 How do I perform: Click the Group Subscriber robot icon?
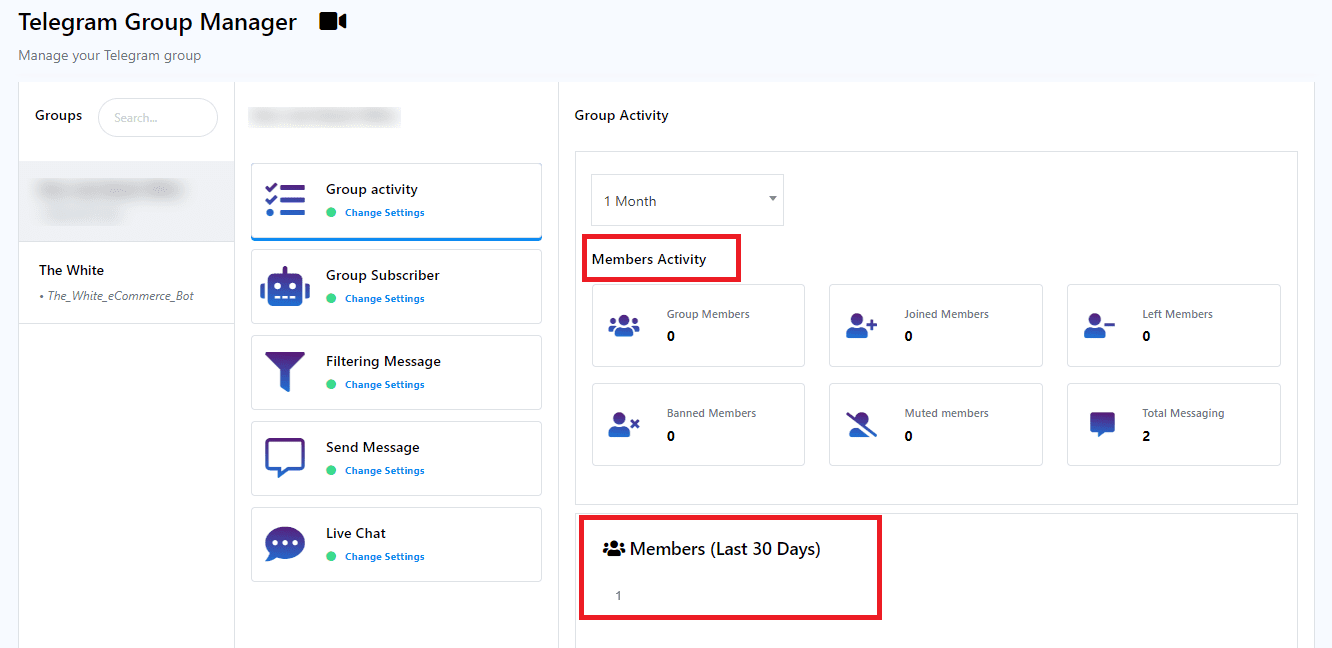pos(285,286)
